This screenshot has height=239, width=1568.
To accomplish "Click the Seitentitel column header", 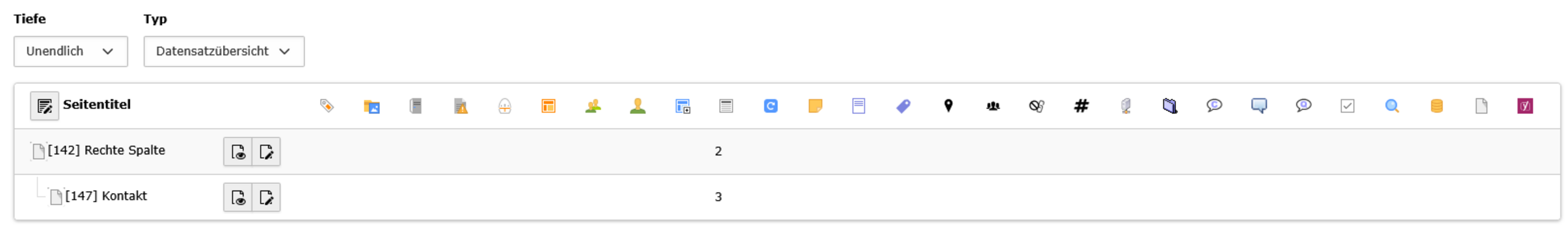I will [97, 104].
